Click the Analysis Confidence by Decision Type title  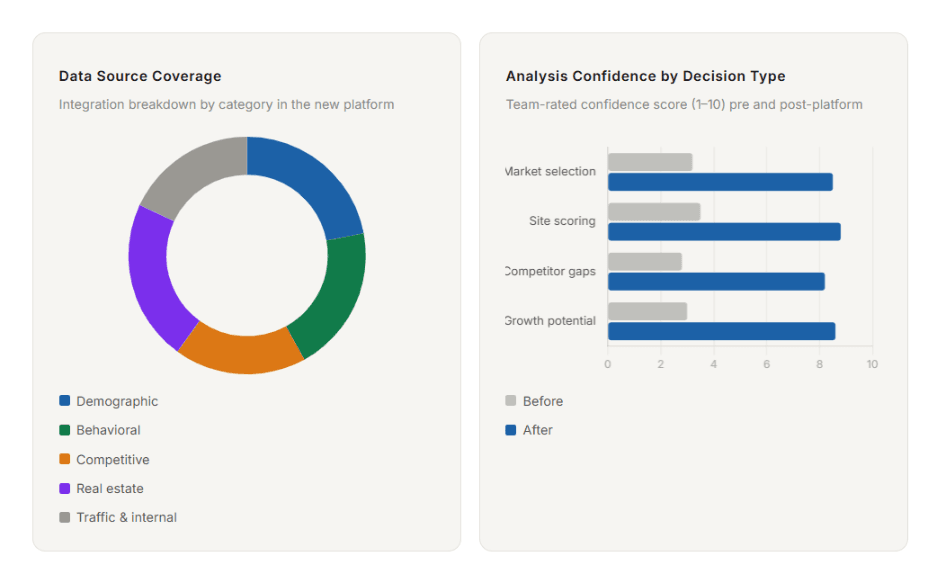pyautogui.click(x=645, y=76)
